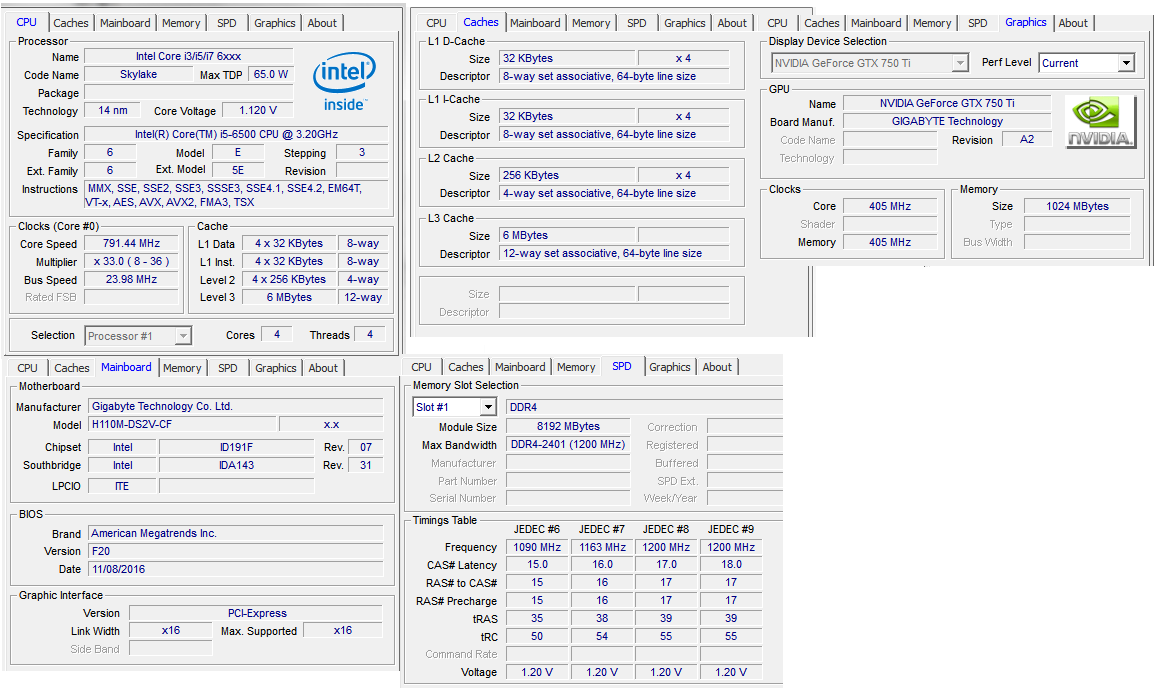The height and width of the screenshot is (688, 1154).
Task: Open Graphics tab in the SPD window
Action: tap(670, 367)
